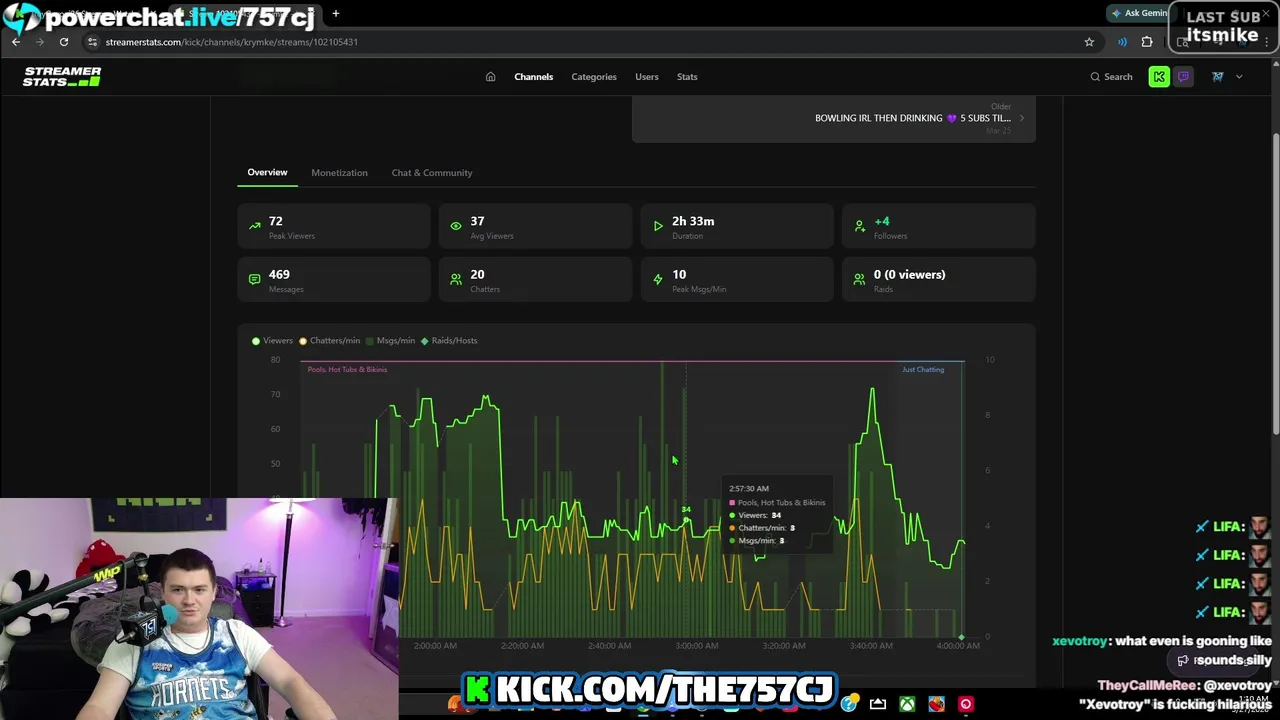Toggle Chatters/min series in chart legend
The image size is (1280, 720).
330,341
